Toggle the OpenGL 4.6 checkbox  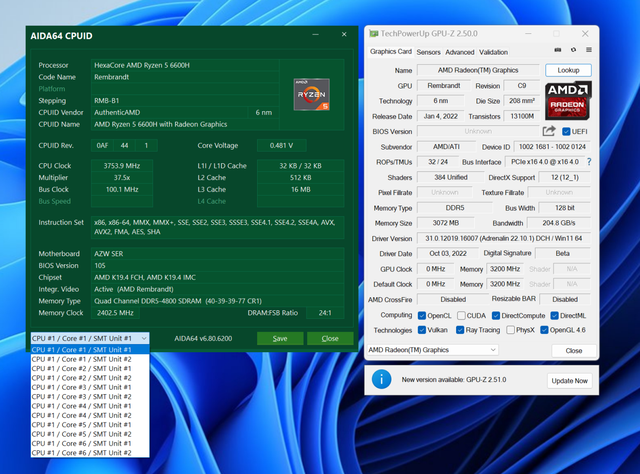[544, 330]
